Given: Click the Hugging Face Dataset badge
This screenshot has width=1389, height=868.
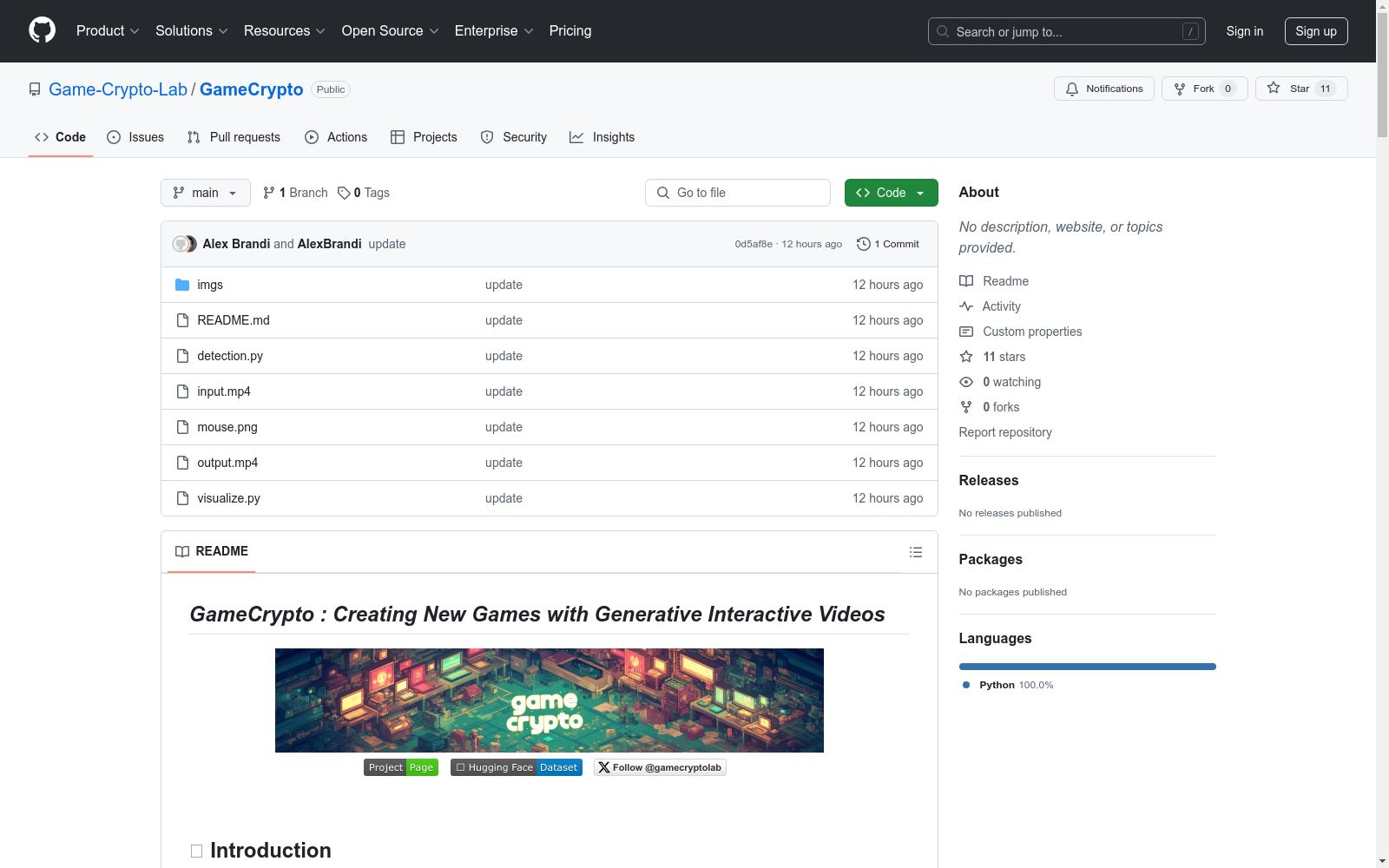Looking at the screenshot, I should click(517, 767).
